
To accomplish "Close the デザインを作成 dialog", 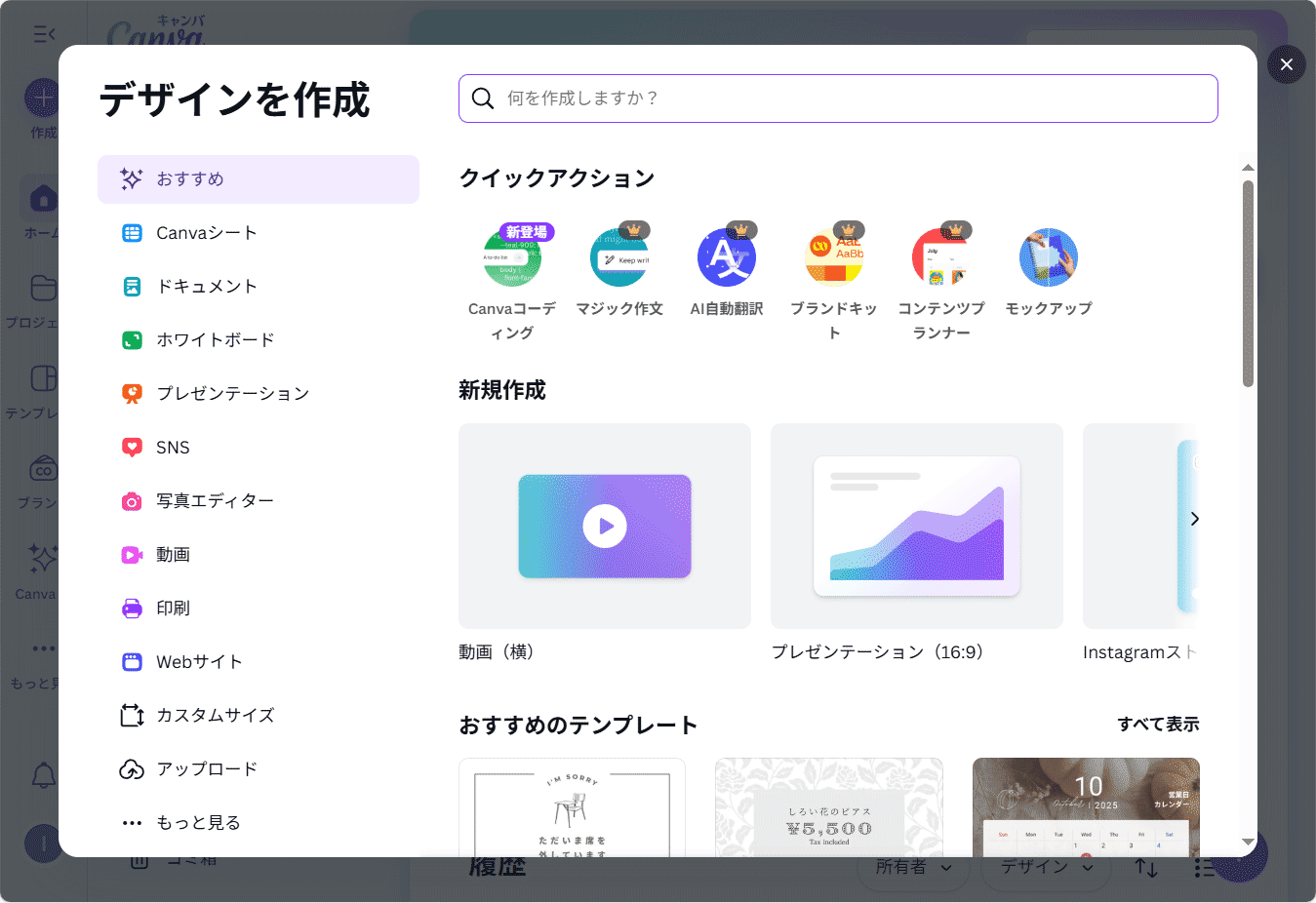I will (1286, 65).
